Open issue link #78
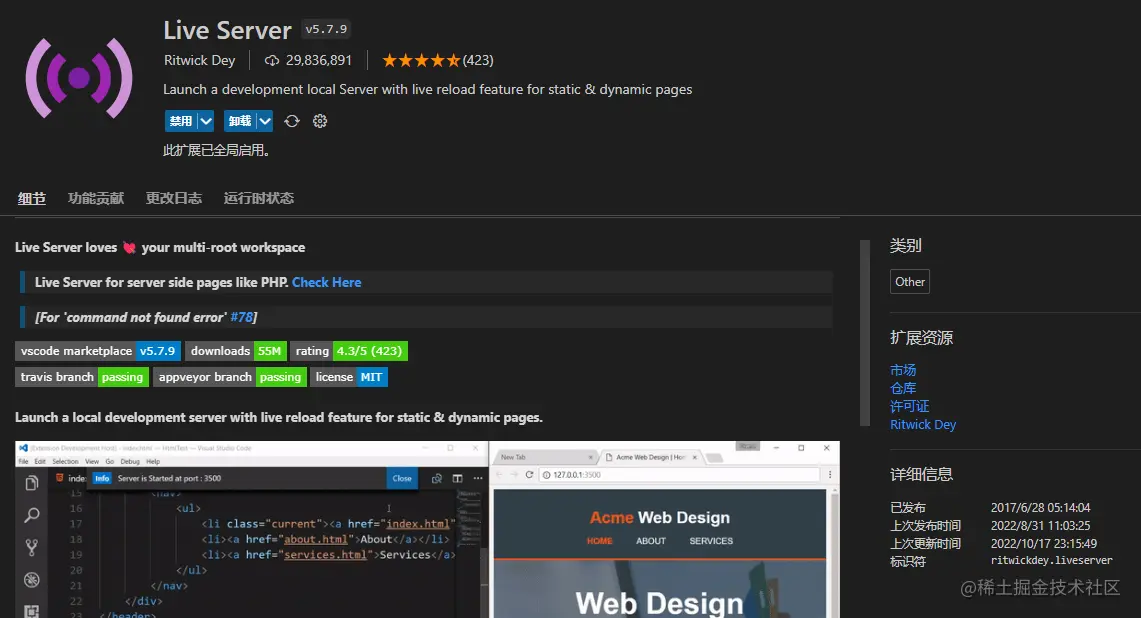 pos(242,317)
